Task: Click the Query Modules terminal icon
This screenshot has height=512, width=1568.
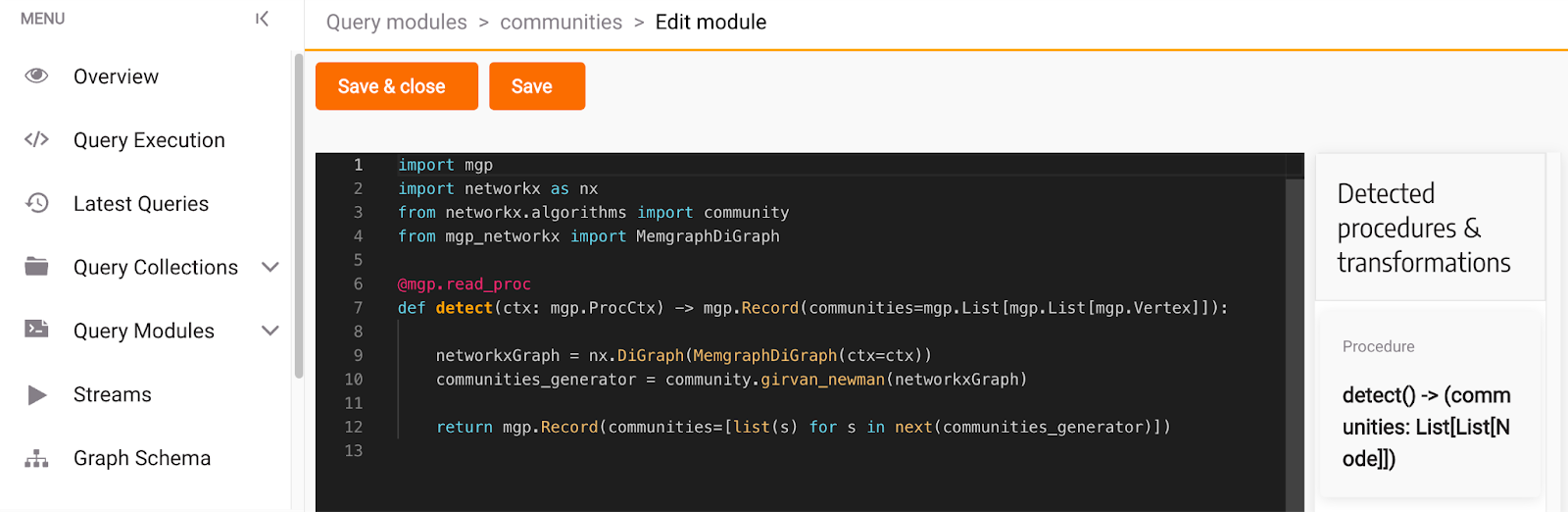Action: tap(36, 330)
